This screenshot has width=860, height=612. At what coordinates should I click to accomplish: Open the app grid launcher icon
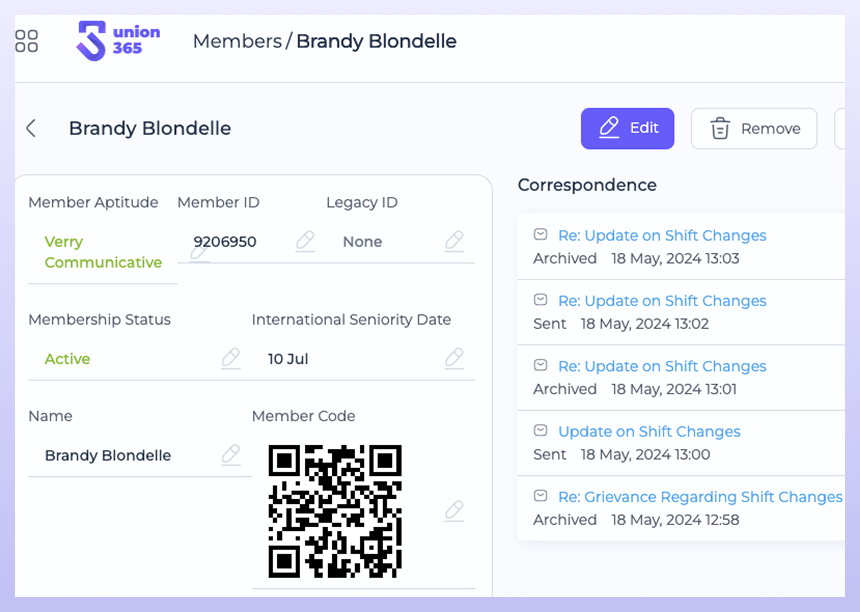click(27, 41)
